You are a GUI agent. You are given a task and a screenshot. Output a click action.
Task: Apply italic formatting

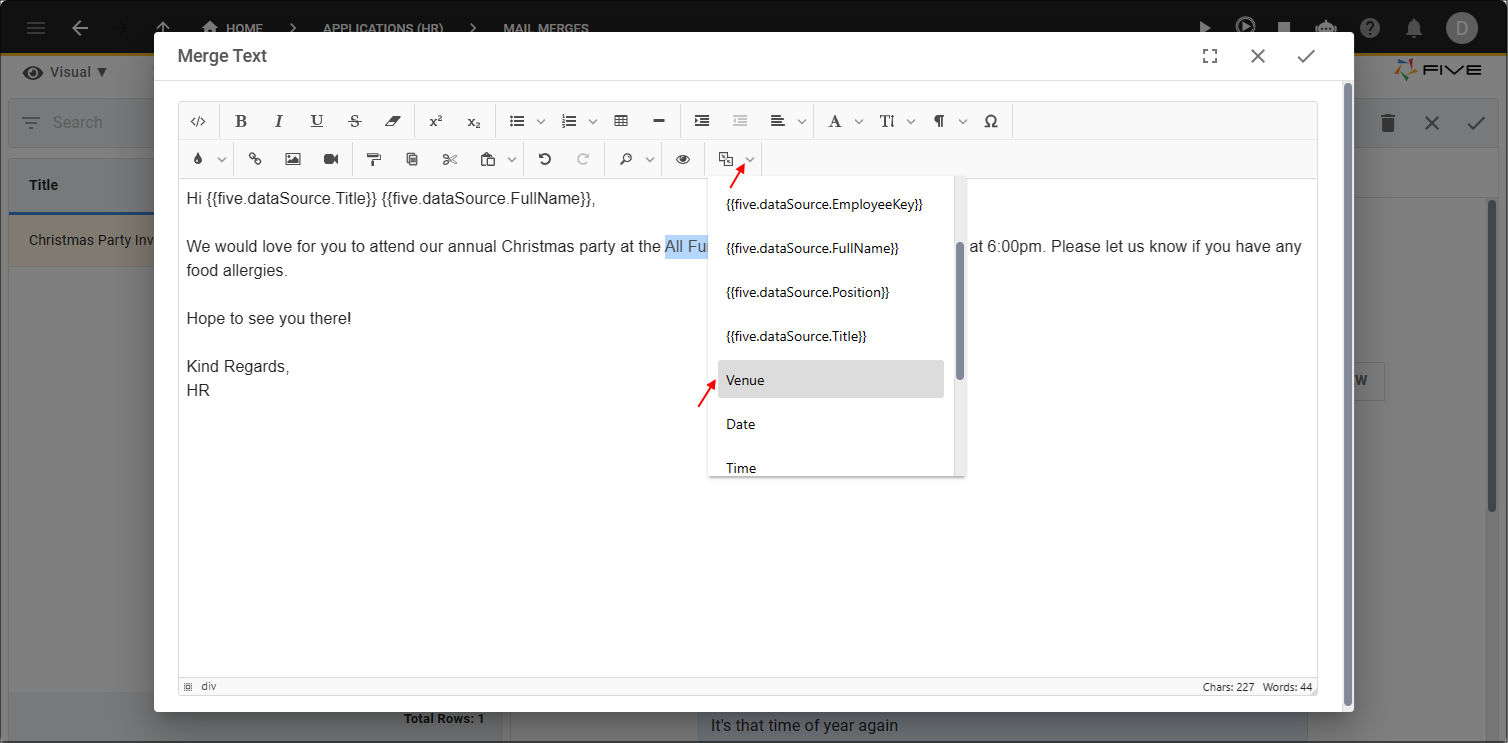279,121
